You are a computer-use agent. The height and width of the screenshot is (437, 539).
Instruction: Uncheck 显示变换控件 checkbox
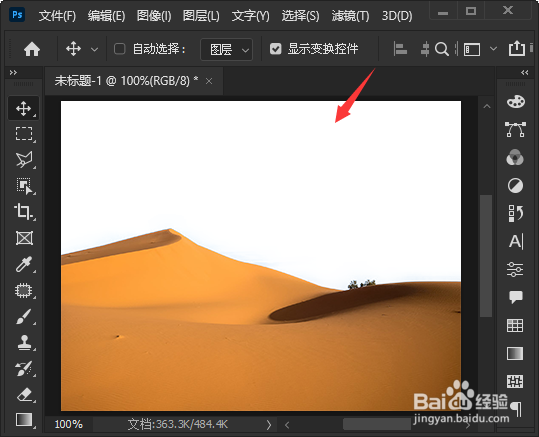(275, 49)
